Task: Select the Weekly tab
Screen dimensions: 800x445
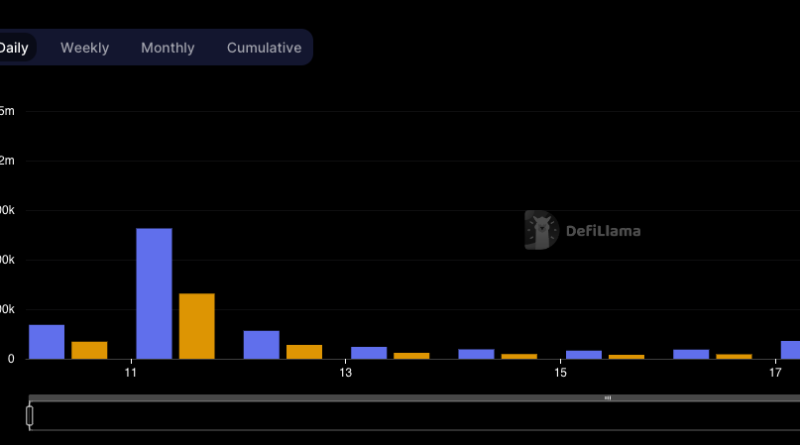Action: pos(85,48)
